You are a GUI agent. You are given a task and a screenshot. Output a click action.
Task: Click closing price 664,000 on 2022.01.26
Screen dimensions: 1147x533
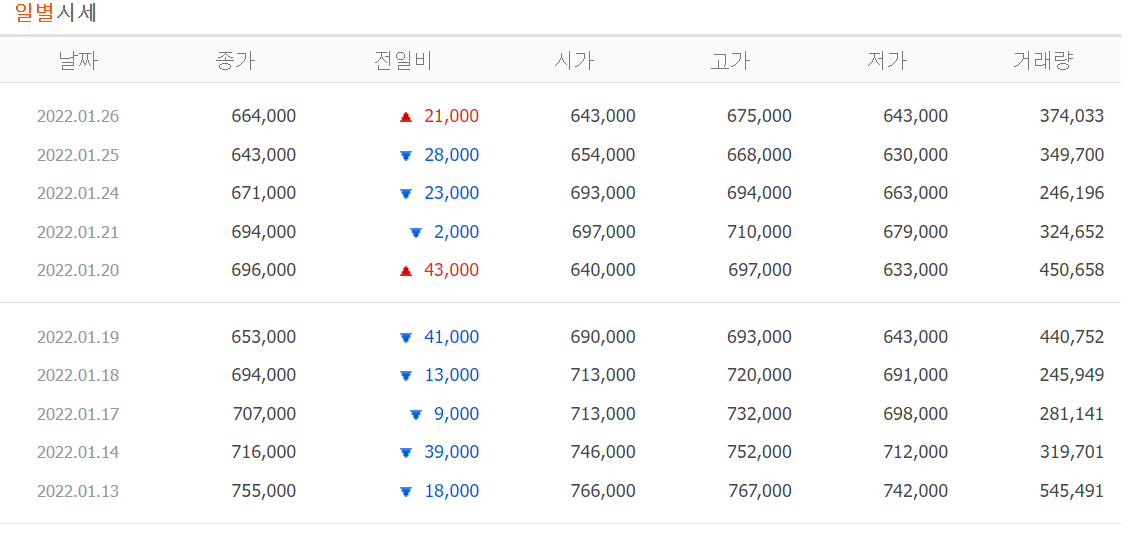pos(263,116)
